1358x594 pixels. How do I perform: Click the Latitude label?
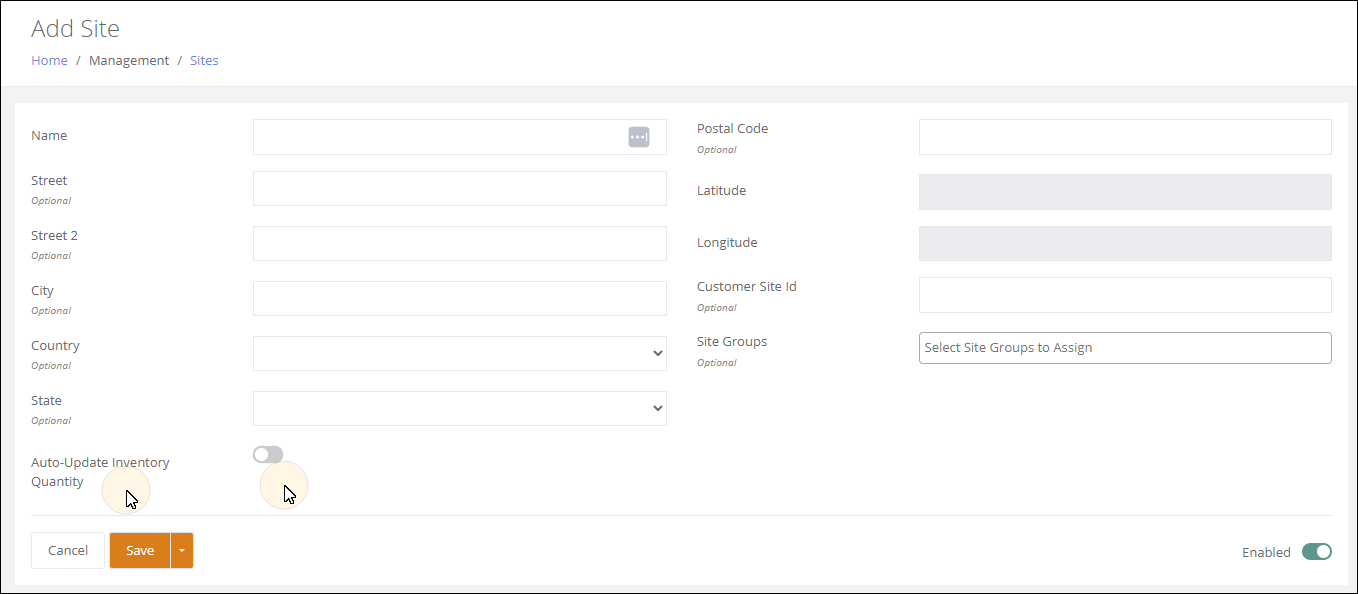pos(721,190)
